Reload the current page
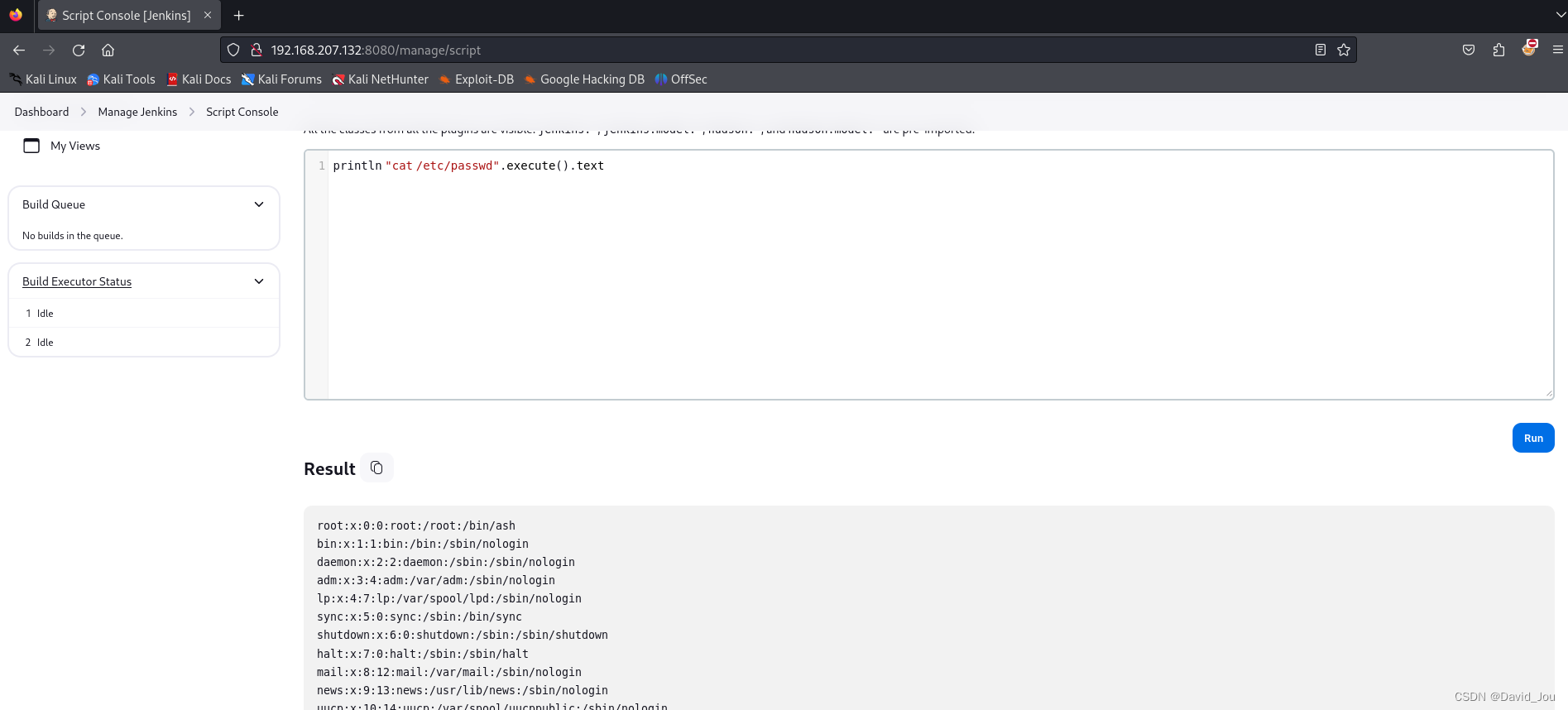This screenshot has height=710, width=1568. tap(79, 50)
